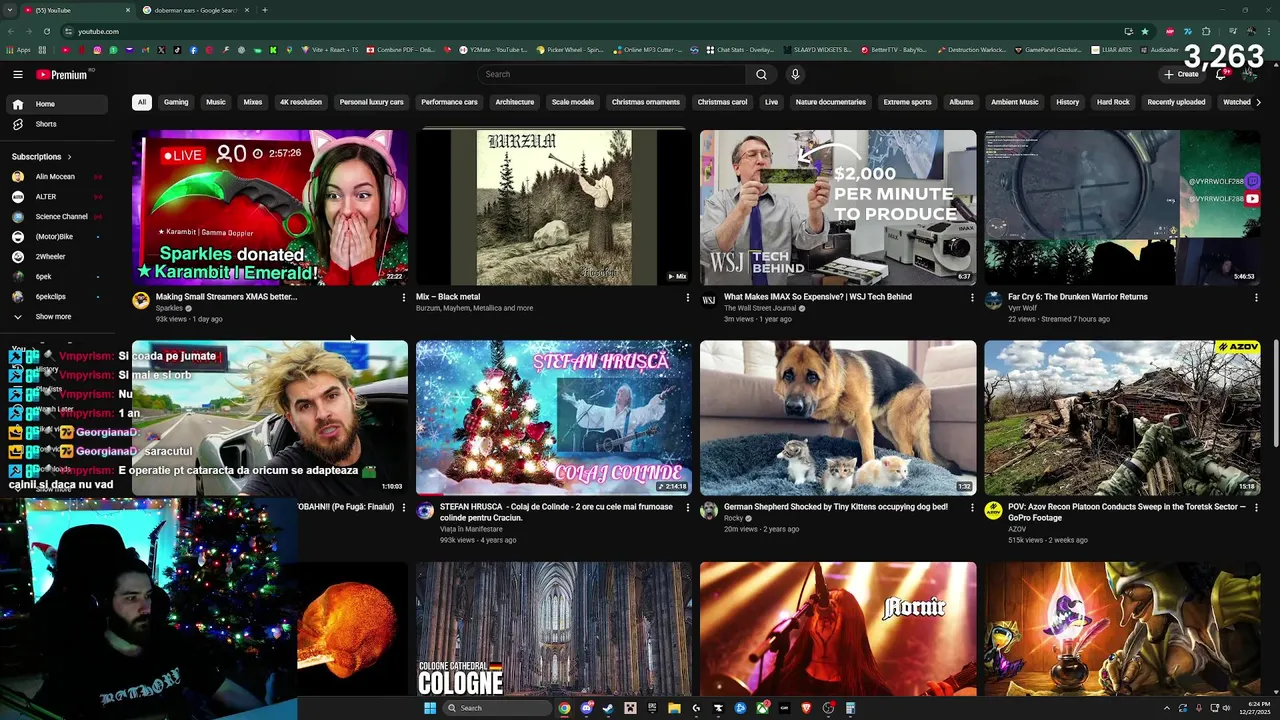
Task: Play the Cologne Cathedral video thumbnail
Action: click(554, 629)
